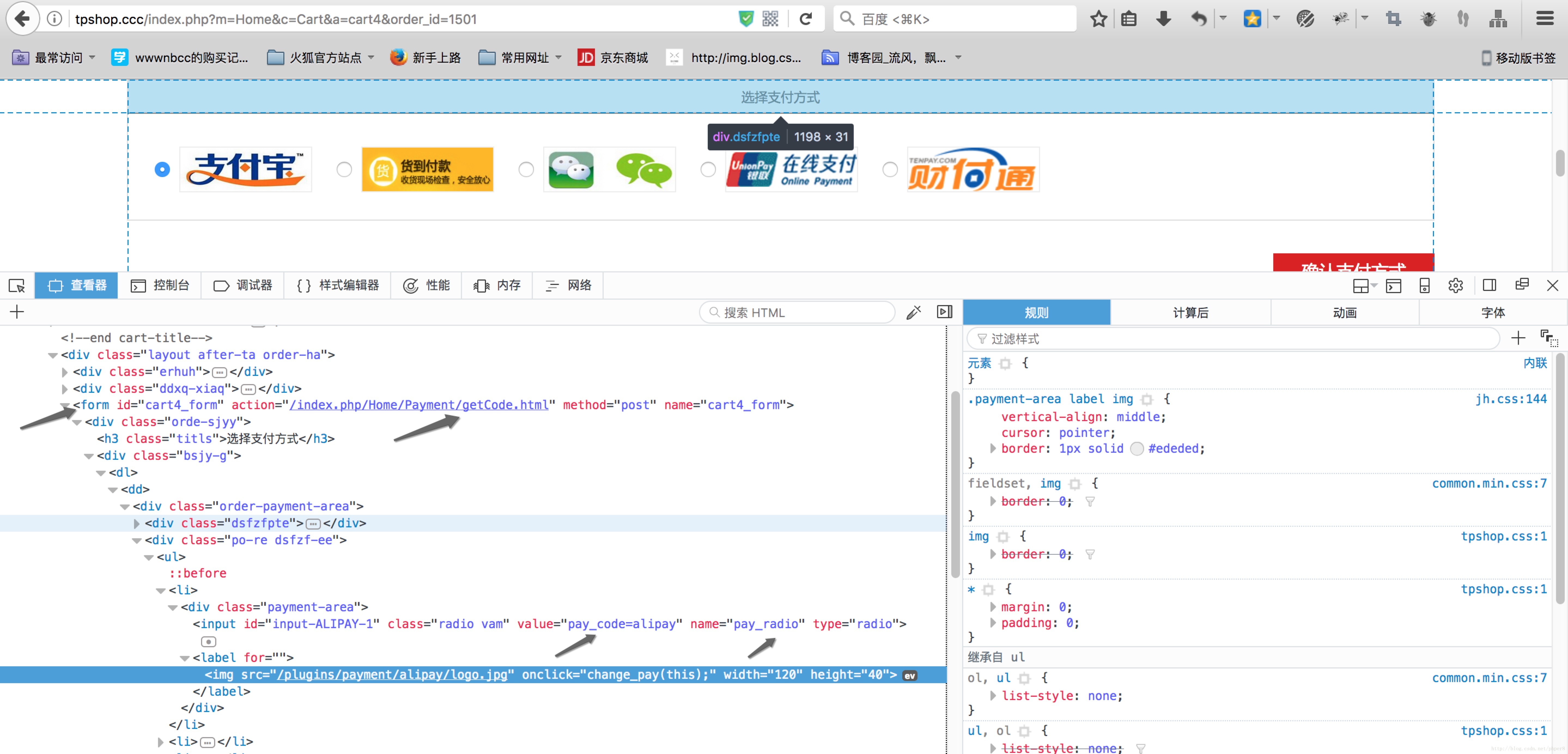Toggle the inspector sidebar pane icon

(x=944, y=312)
